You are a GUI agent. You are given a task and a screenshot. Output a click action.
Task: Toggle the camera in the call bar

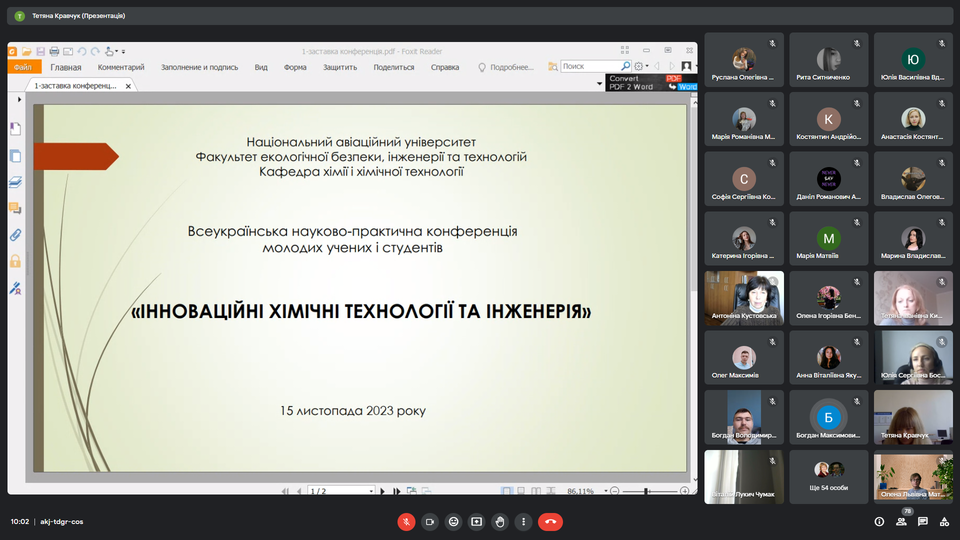coord(430,521)
